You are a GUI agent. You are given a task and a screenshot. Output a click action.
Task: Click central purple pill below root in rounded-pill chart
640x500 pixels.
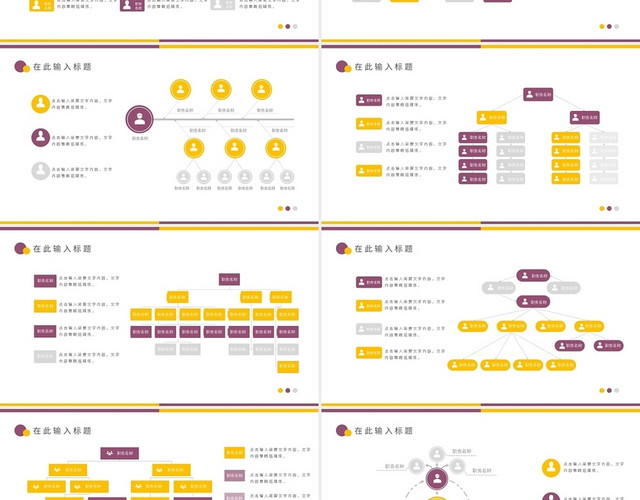pos(533,302)
